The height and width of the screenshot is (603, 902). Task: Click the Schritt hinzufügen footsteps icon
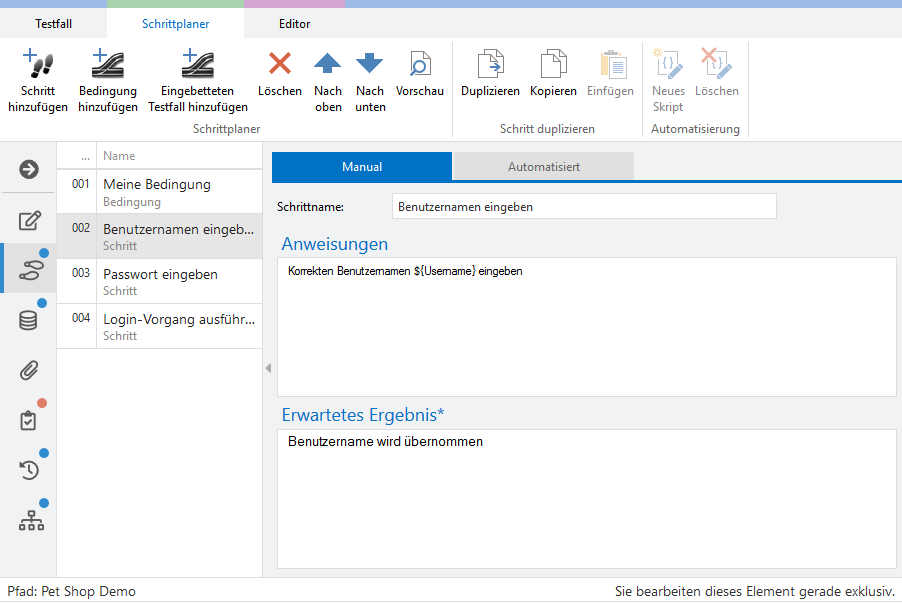coord(38,65)
